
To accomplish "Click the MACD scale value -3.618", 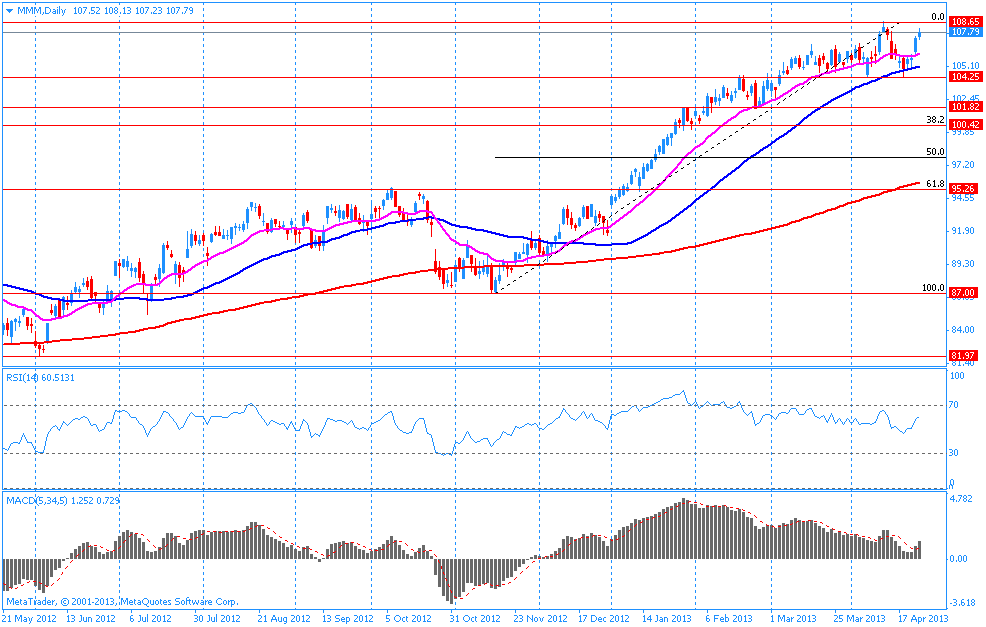I will [962, 602].
